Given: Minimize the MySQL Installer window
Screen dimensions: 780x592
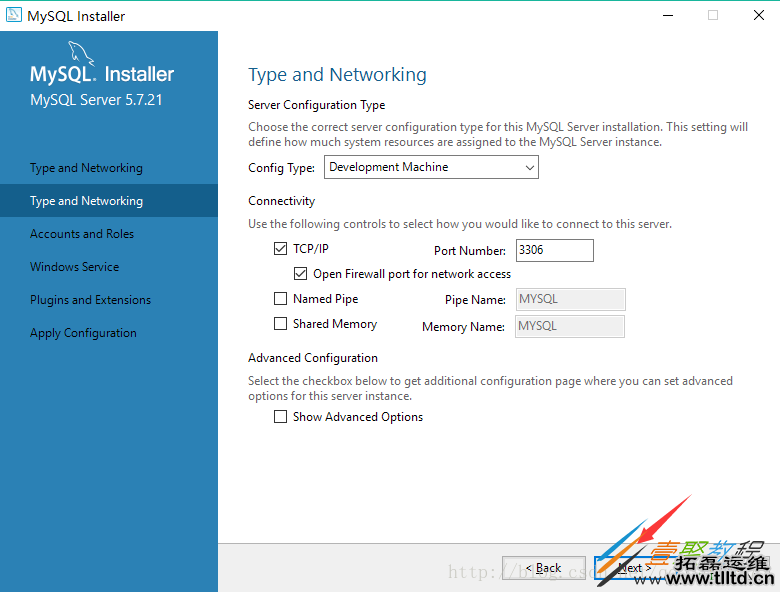Looking at the screenshot, I should coord(668,15).
